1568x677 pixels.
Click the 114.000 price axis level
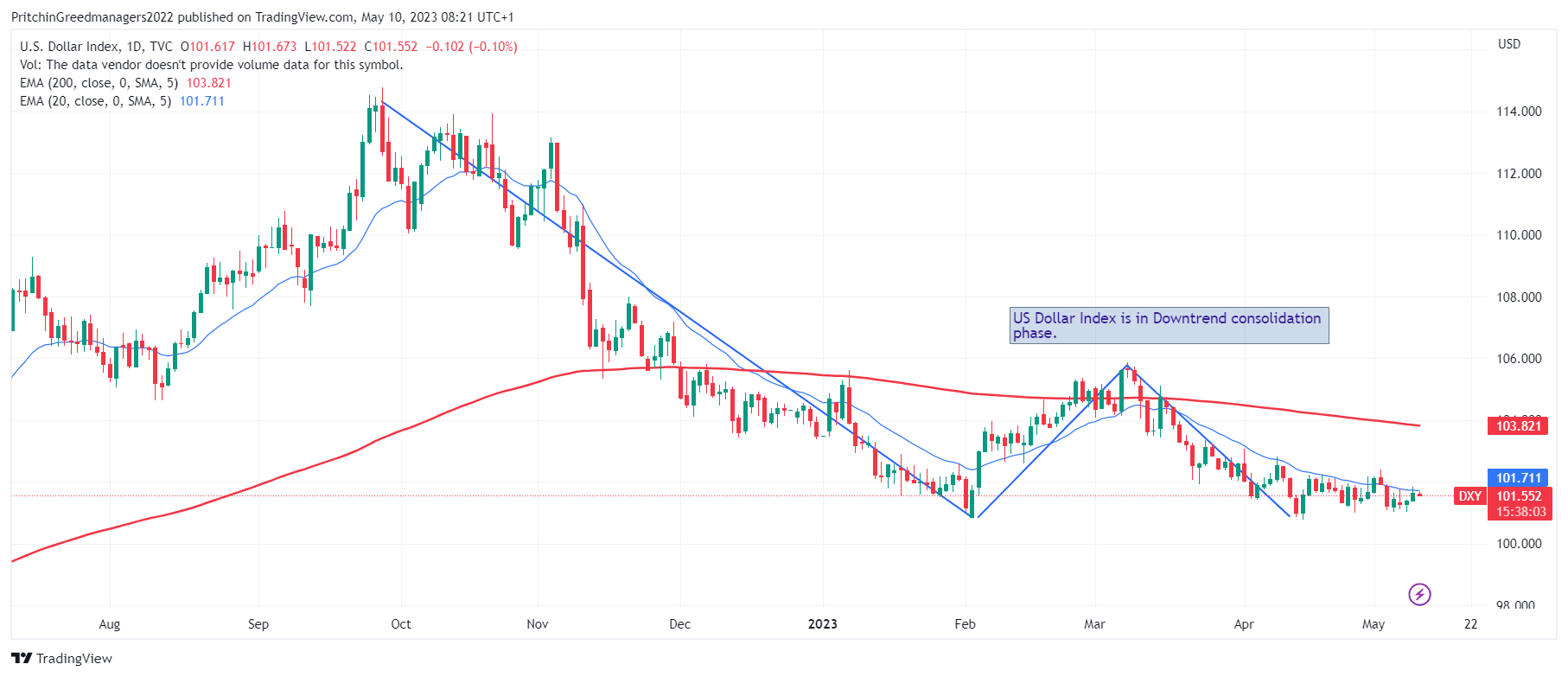tap(1519, 112)
